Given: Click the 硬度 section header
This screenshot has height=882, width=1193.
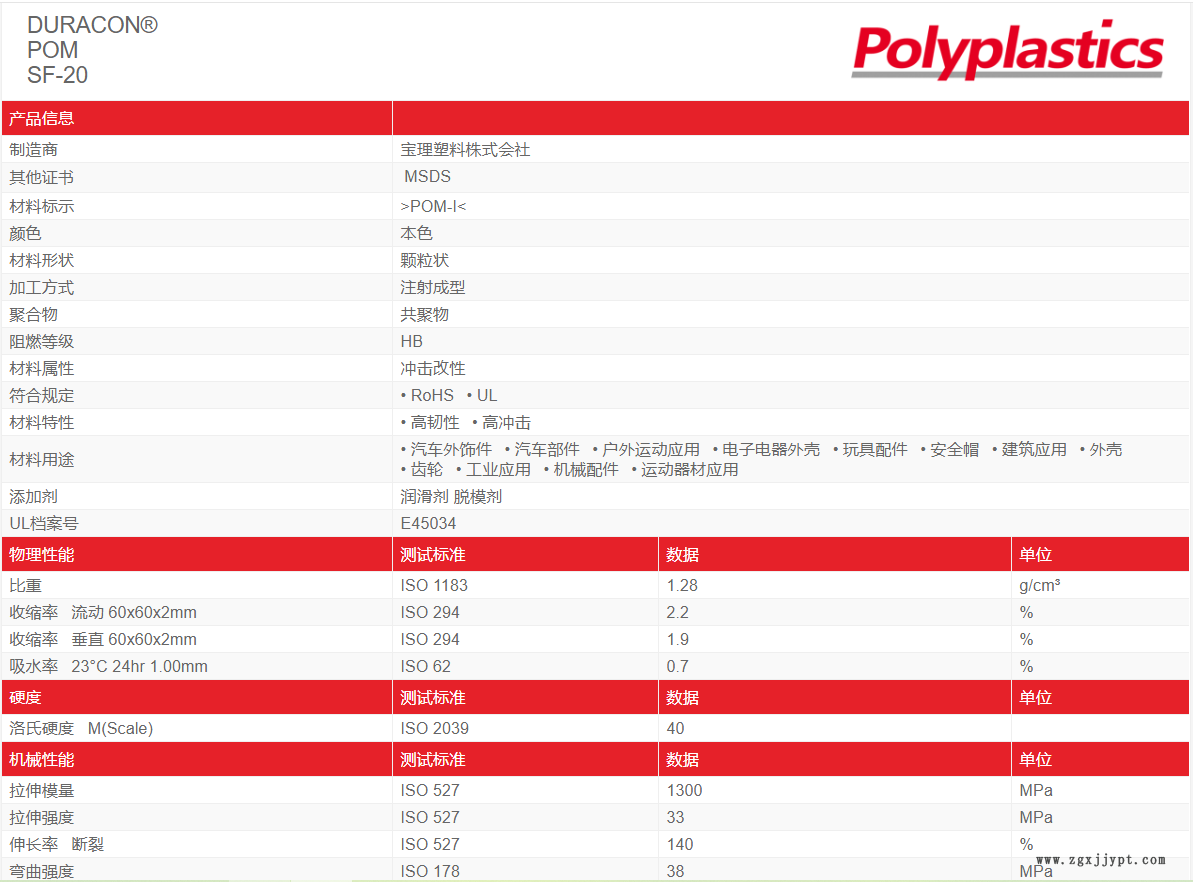Looking at the screenshot, I should [26, 698].
